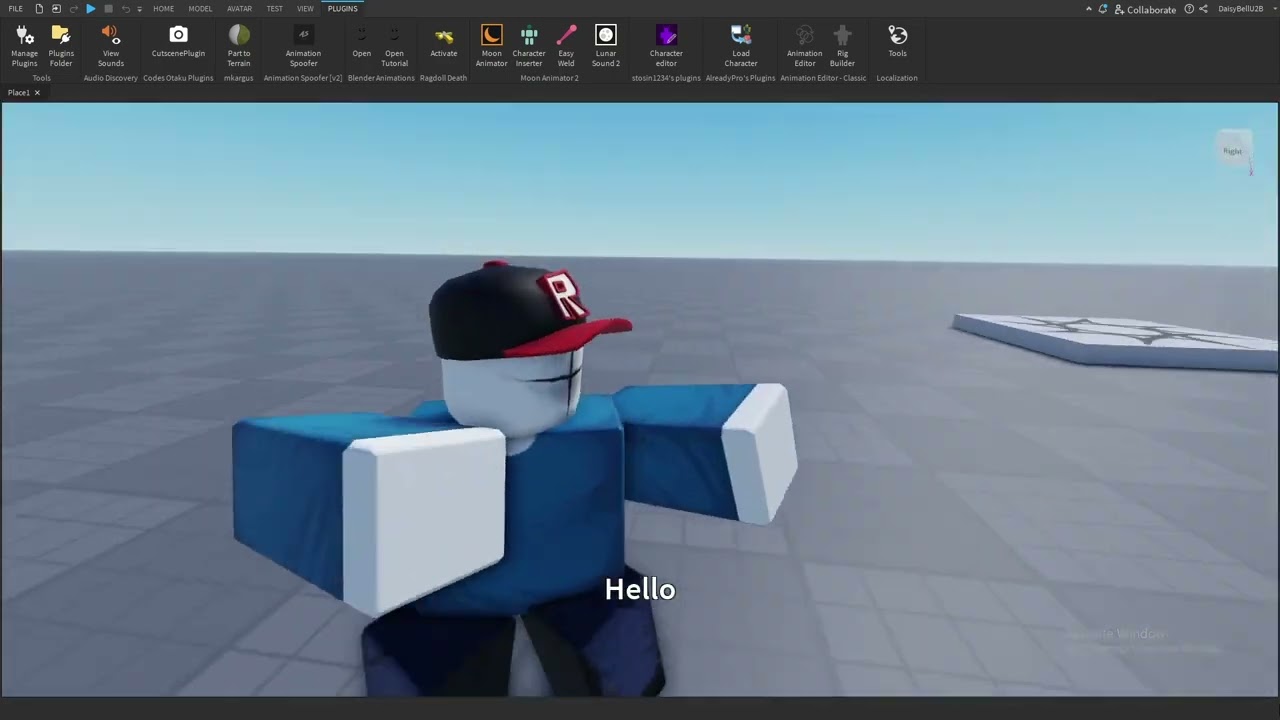Image resolution: width=1280 pixels, height=720 pixels.
Task: Click Load Character plugin
Action: pos(741,46)
